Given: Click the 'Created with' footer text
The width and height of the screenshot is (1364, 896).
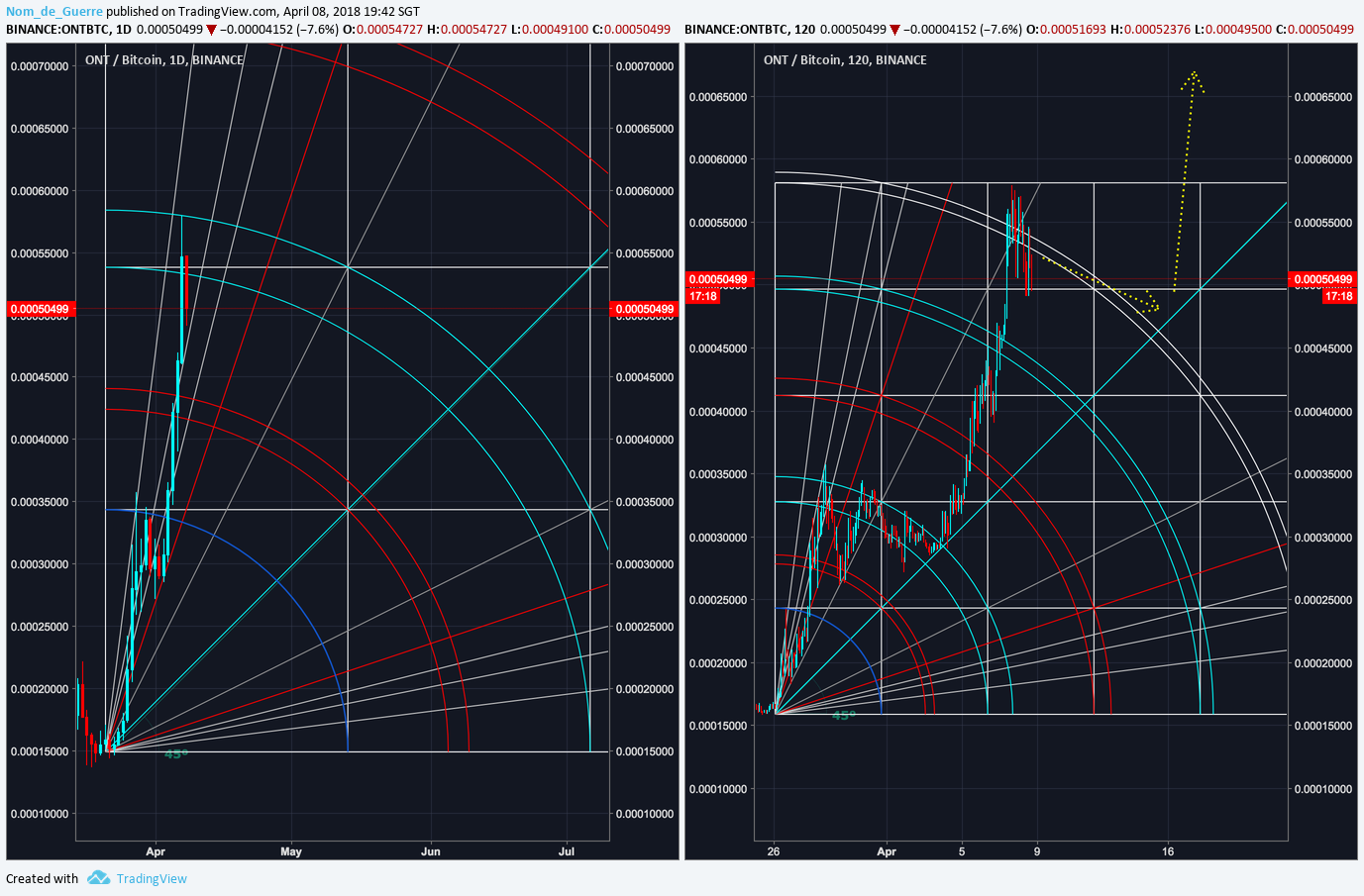Looking at the screenshot, I should [42, 878].
